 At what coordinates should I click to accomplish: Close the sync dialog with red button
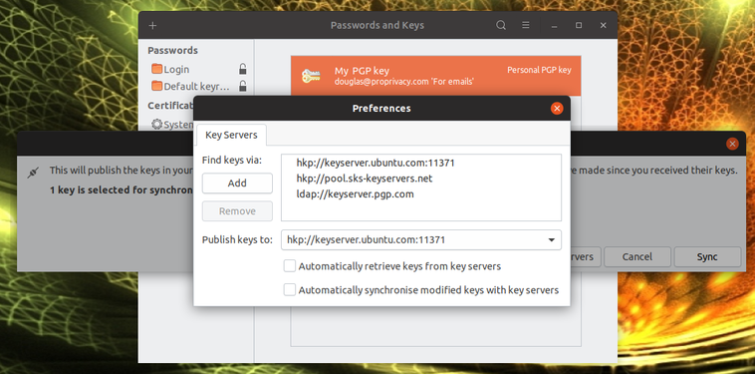click(732, 143)
